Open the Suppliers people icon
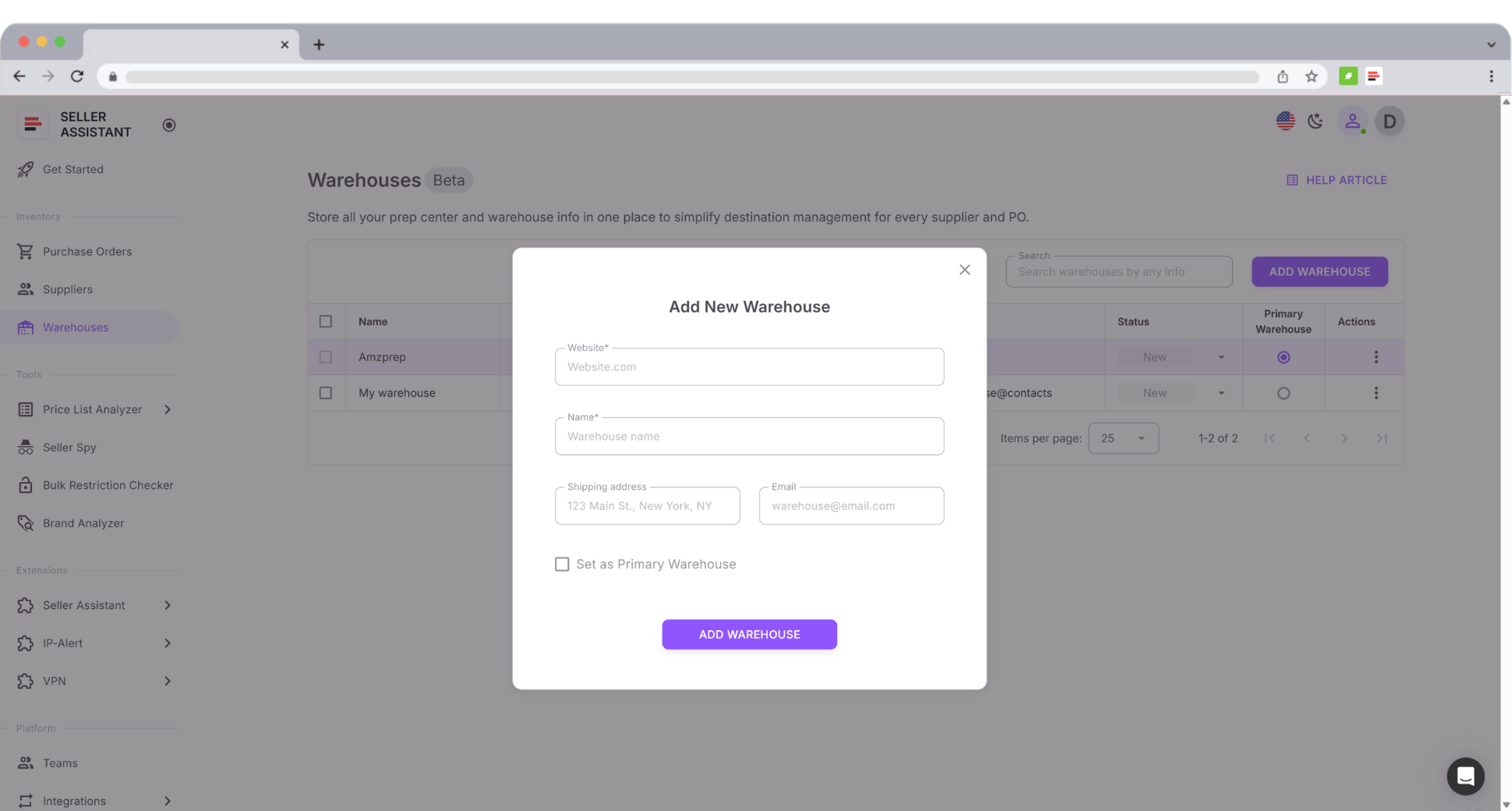The width and height of the screenshot is (1512, 811). click(26, 289)
